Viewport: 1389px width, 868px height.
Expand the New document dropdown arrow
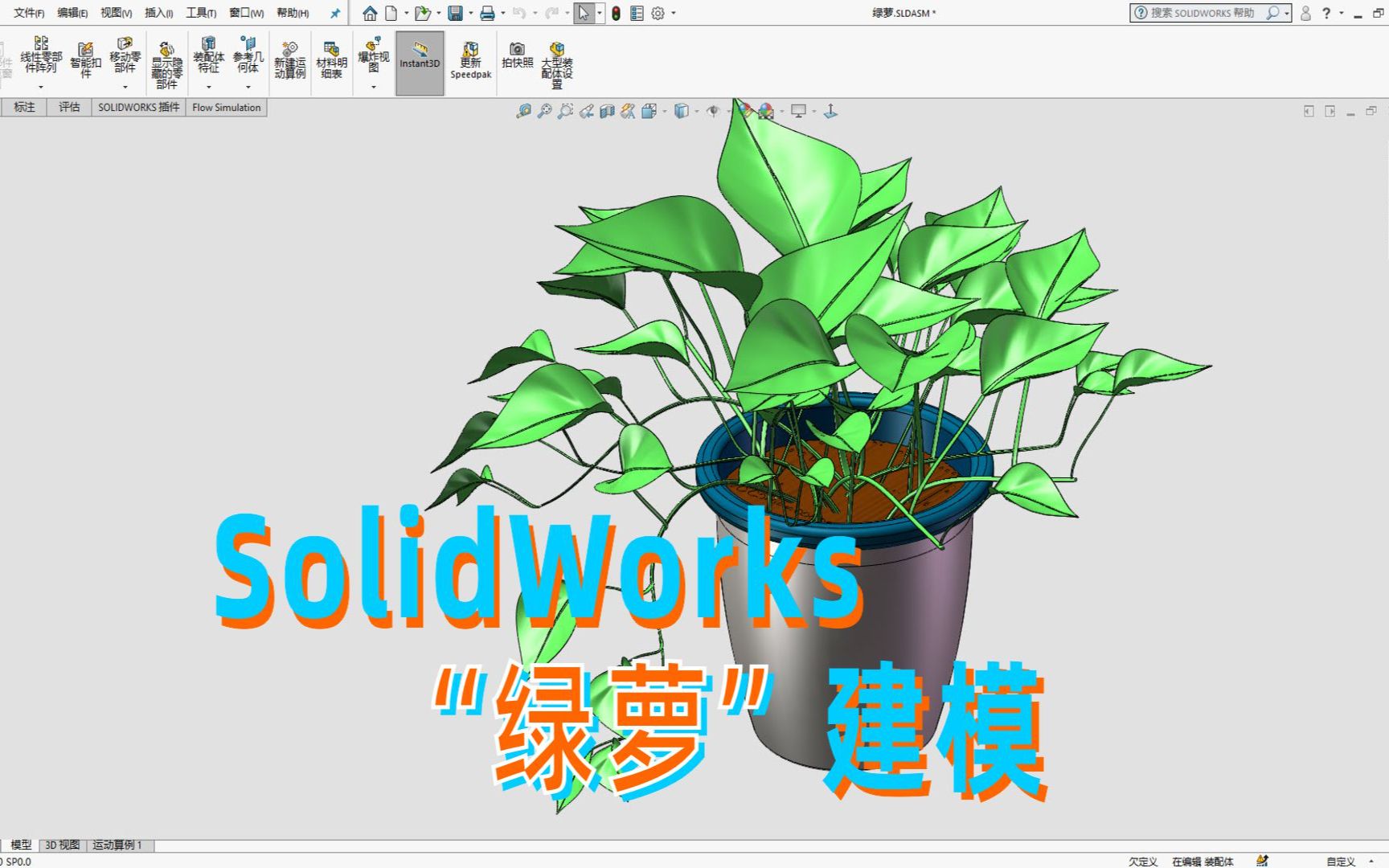pos(406,13)
